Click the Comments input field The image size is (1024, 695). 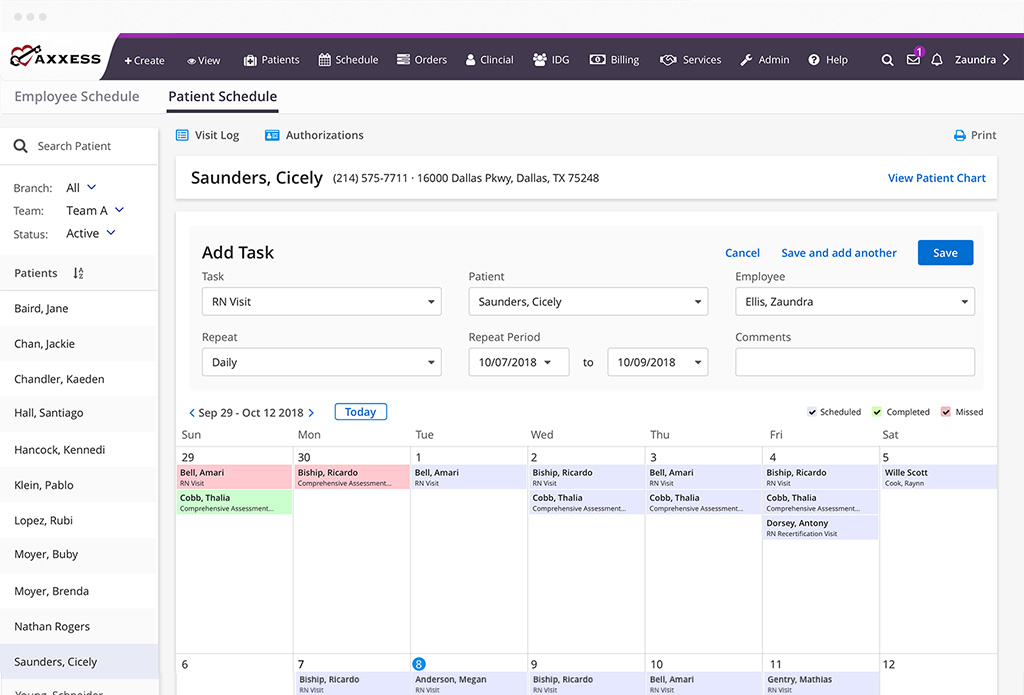pos(854,362)
